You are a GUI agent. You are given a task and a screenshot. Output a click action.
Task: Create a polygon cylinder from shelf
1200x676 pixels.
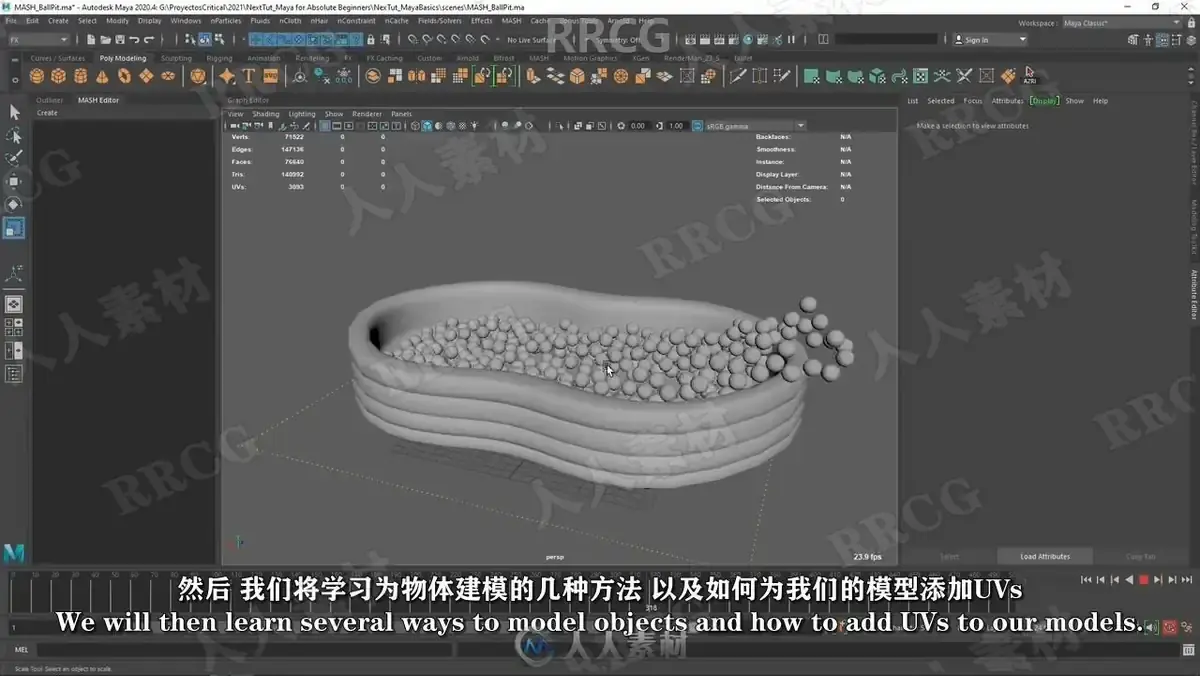80,76
